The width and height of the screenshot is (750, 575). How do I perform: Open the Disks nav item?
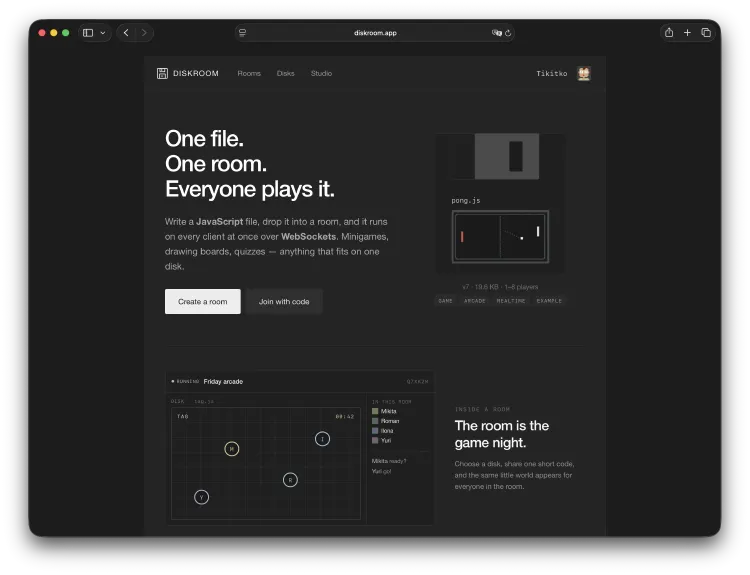286,73
